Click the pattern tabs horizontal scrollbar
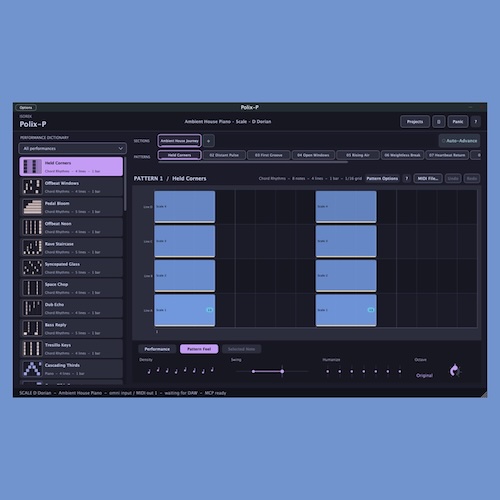The height and width of the screenshot is (500, 500). click(x=253, y=162)
